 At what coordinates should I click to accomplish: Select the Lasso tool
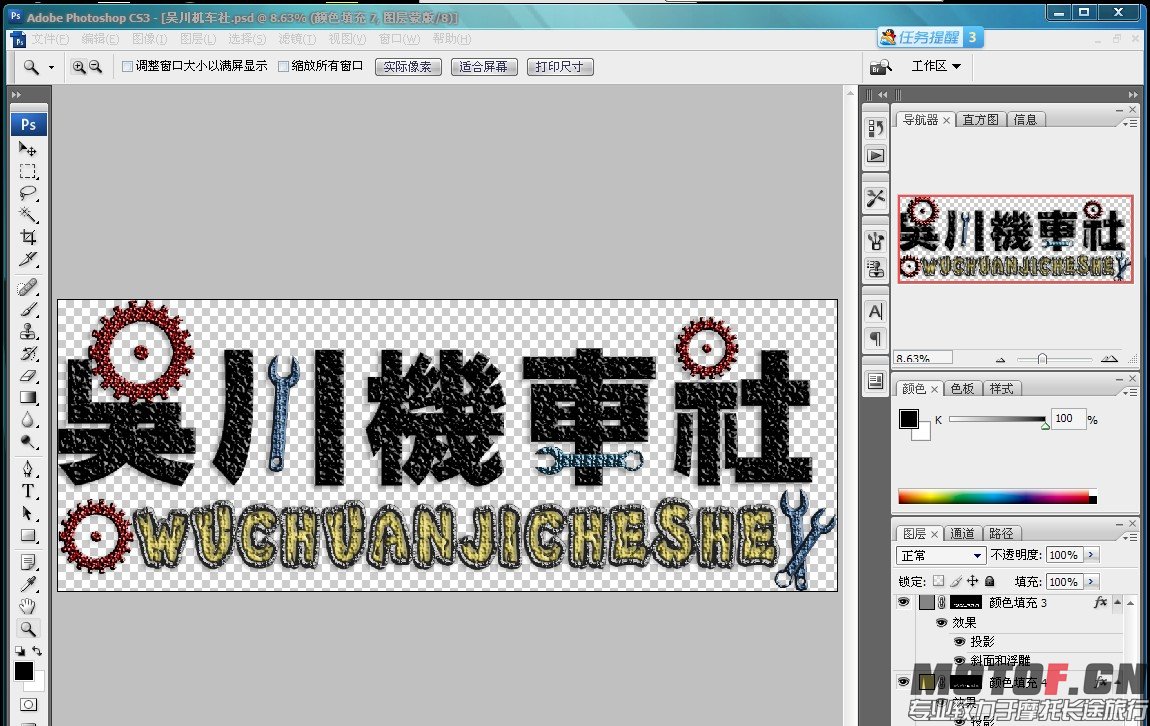coord(28,194)
